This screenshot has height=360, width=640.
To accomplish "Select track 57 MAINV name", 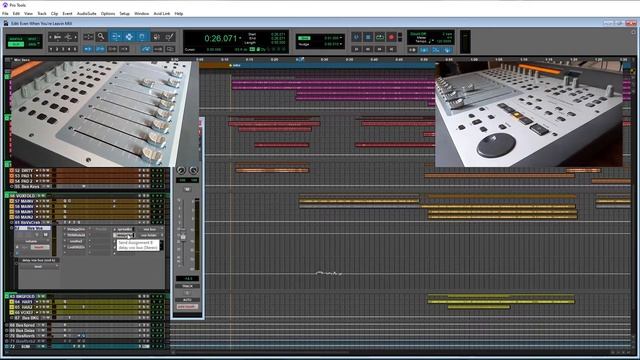I will [x=24, y=201].
